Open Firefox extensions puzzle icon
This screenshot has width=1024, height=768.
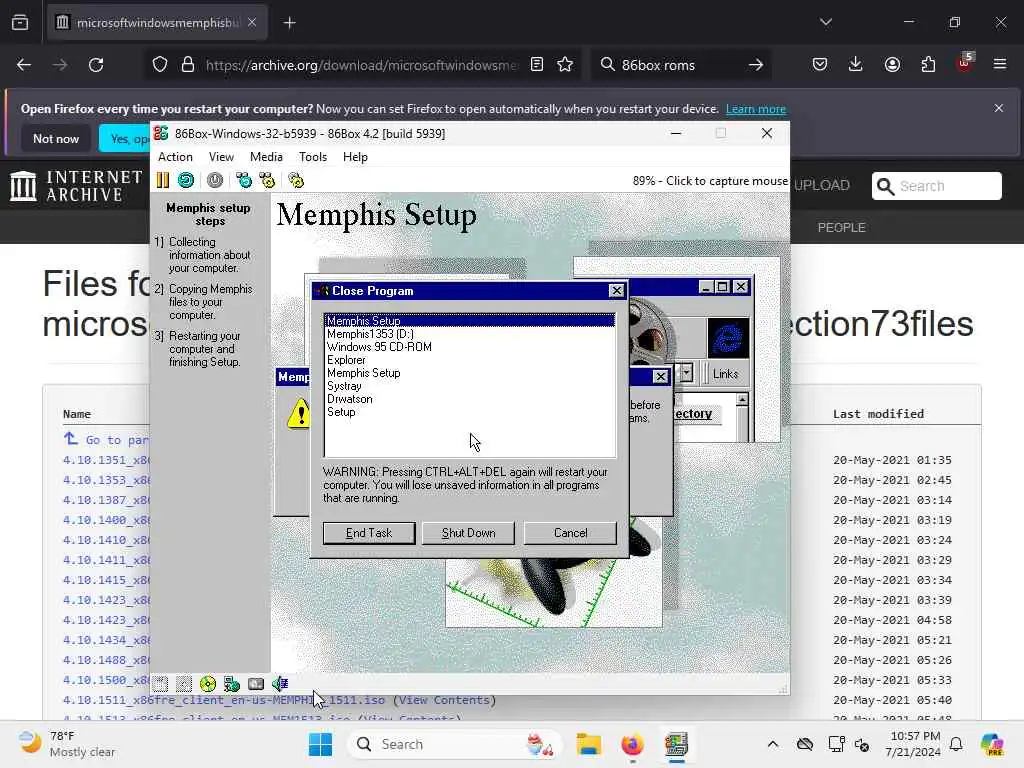click(x=928, y=65)
